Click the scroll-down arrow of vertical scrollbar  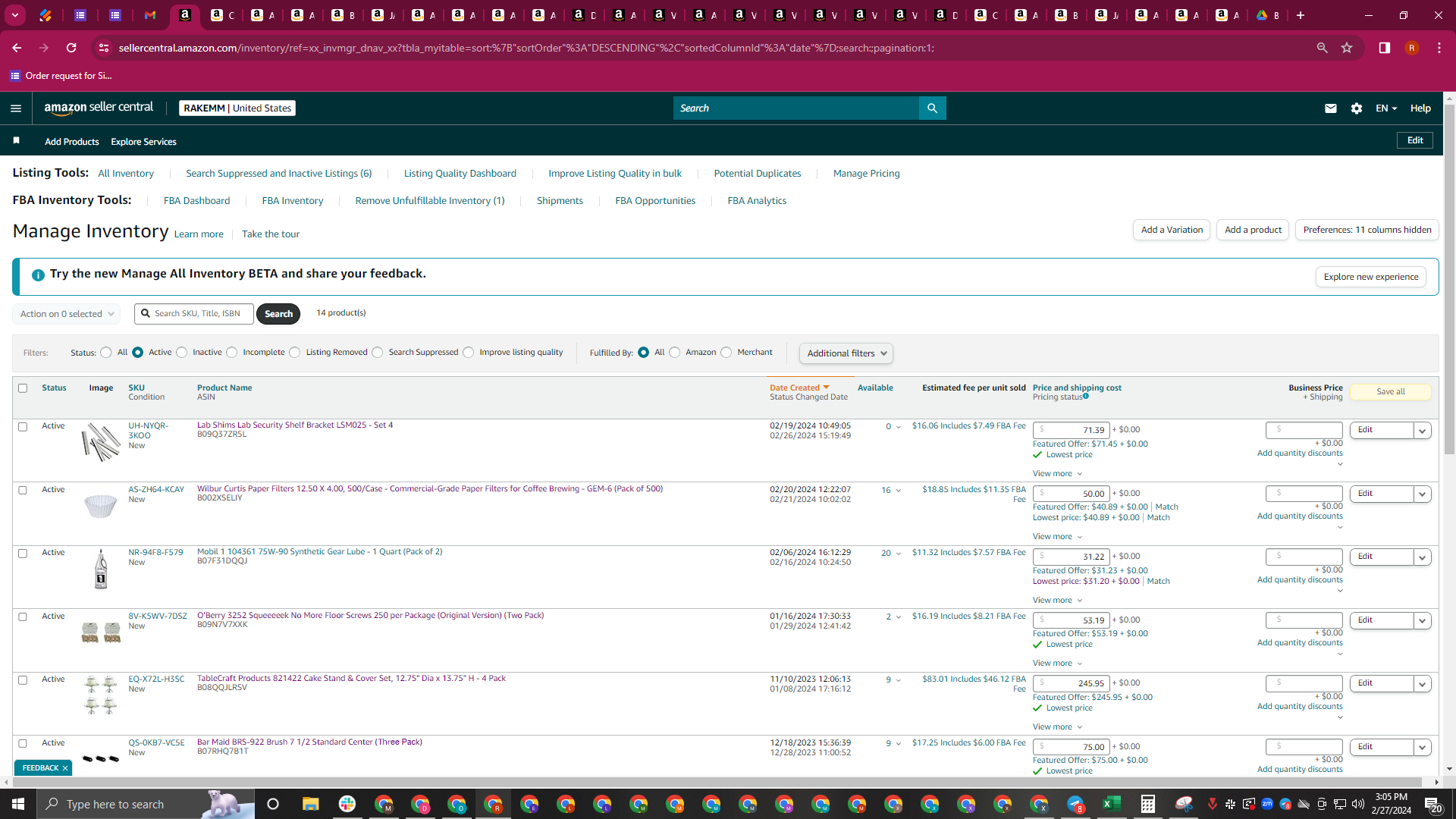1449,768
